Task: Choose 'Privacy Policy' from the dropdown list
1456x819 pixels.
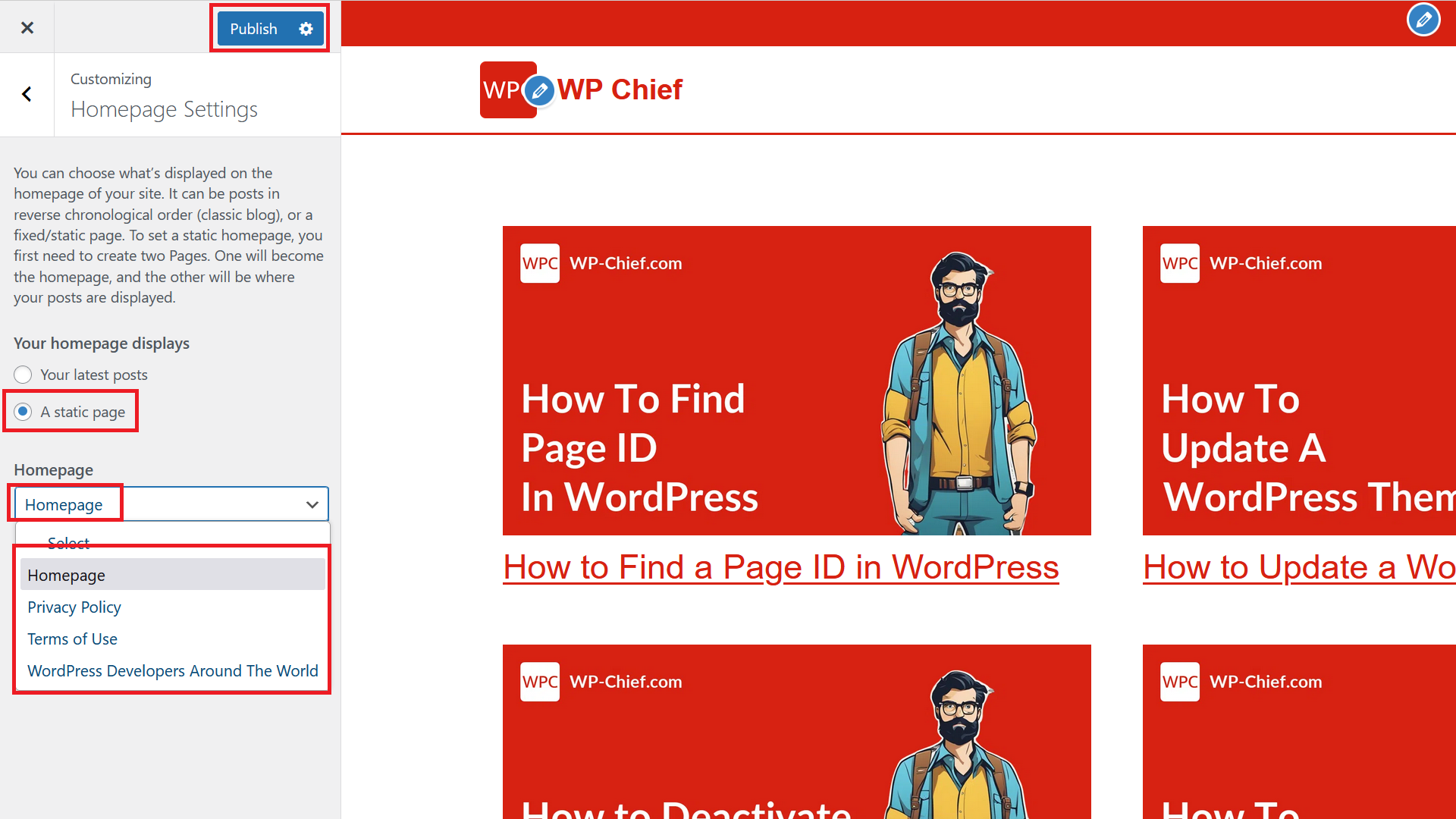Action: 173,607
